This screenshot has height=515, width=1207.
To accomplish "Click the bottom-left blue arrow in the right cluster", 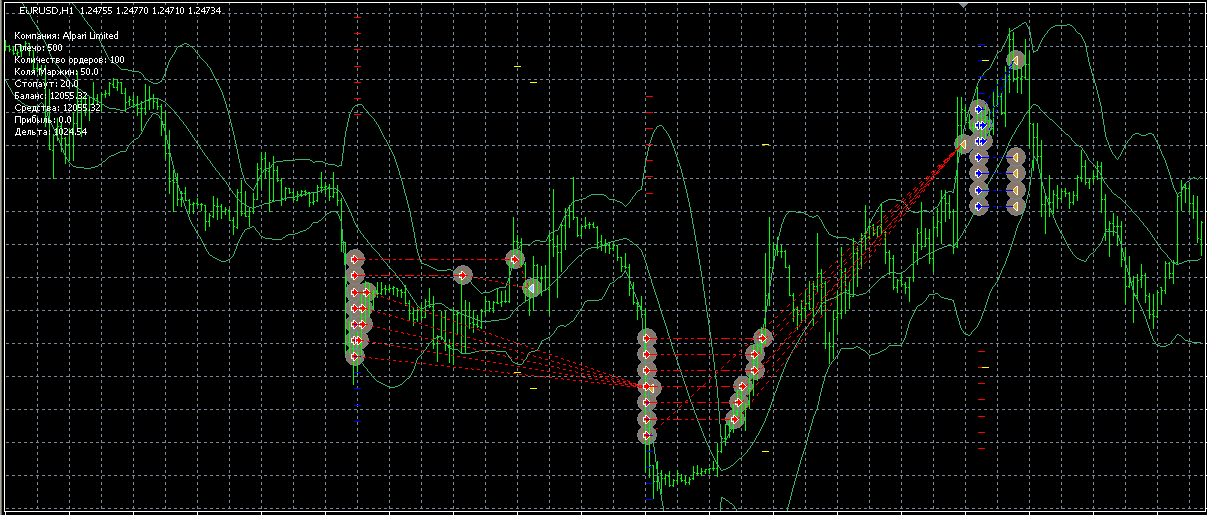I will click(x=980, y=206).
